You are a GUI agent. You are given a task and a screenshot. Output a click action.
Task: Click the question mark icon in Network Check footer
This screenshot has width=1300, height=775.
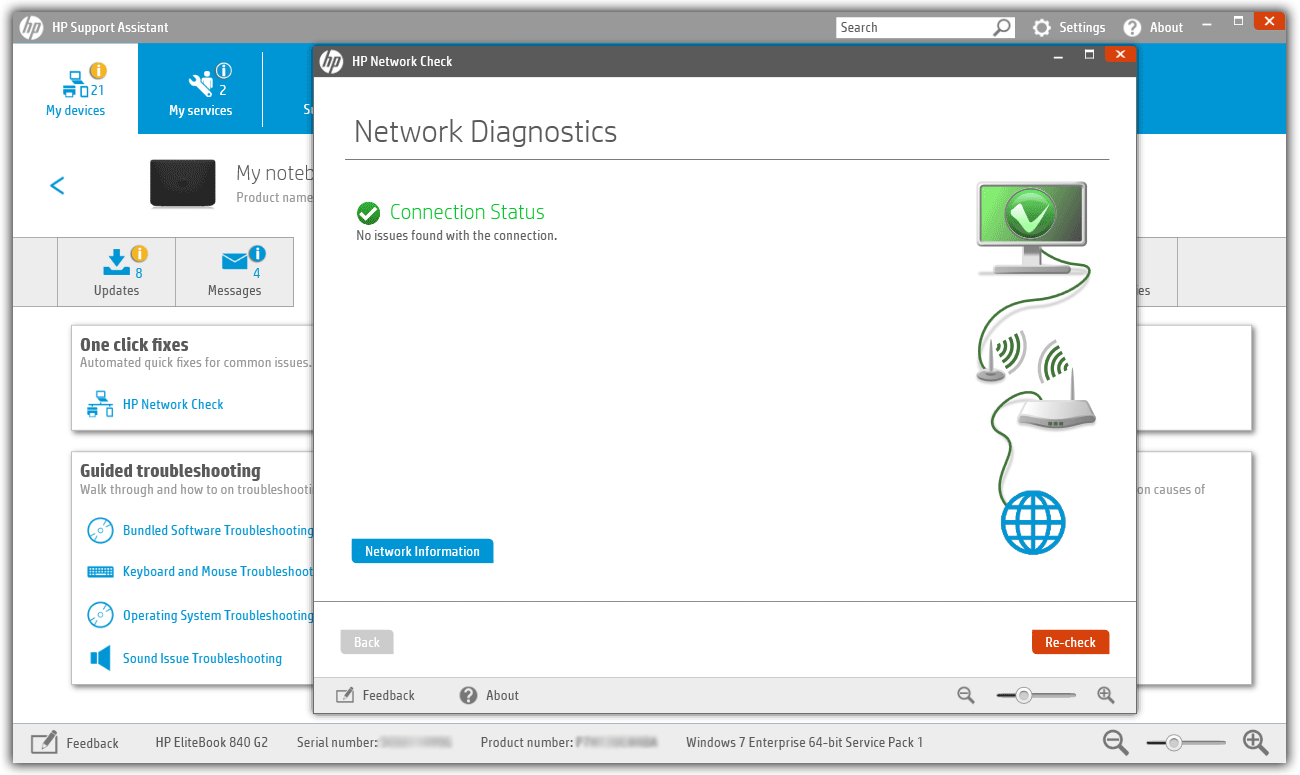468,695
